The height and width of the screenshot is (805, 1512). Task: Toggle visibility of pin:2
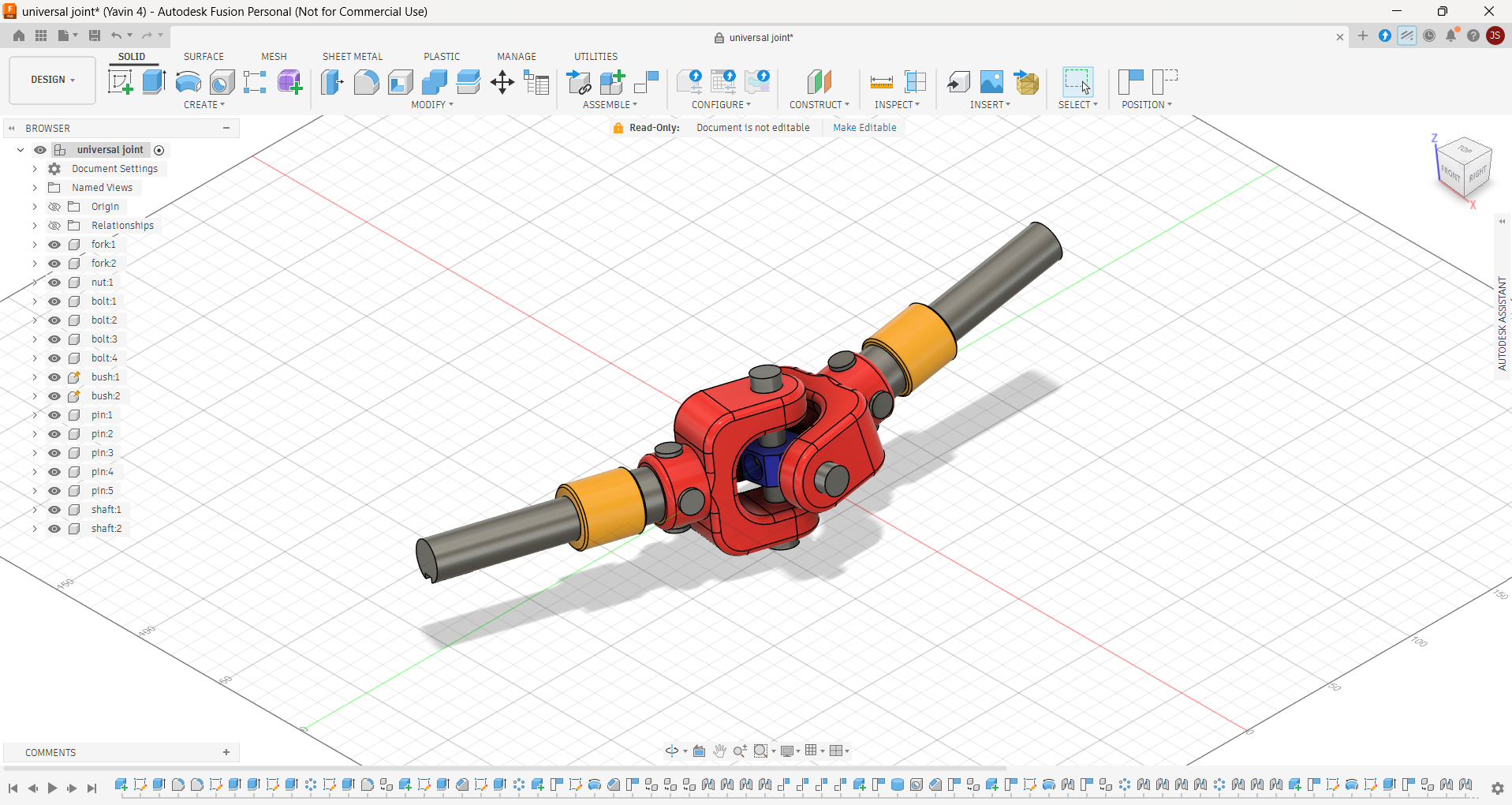pyautogui.click(x=54, y=434)
